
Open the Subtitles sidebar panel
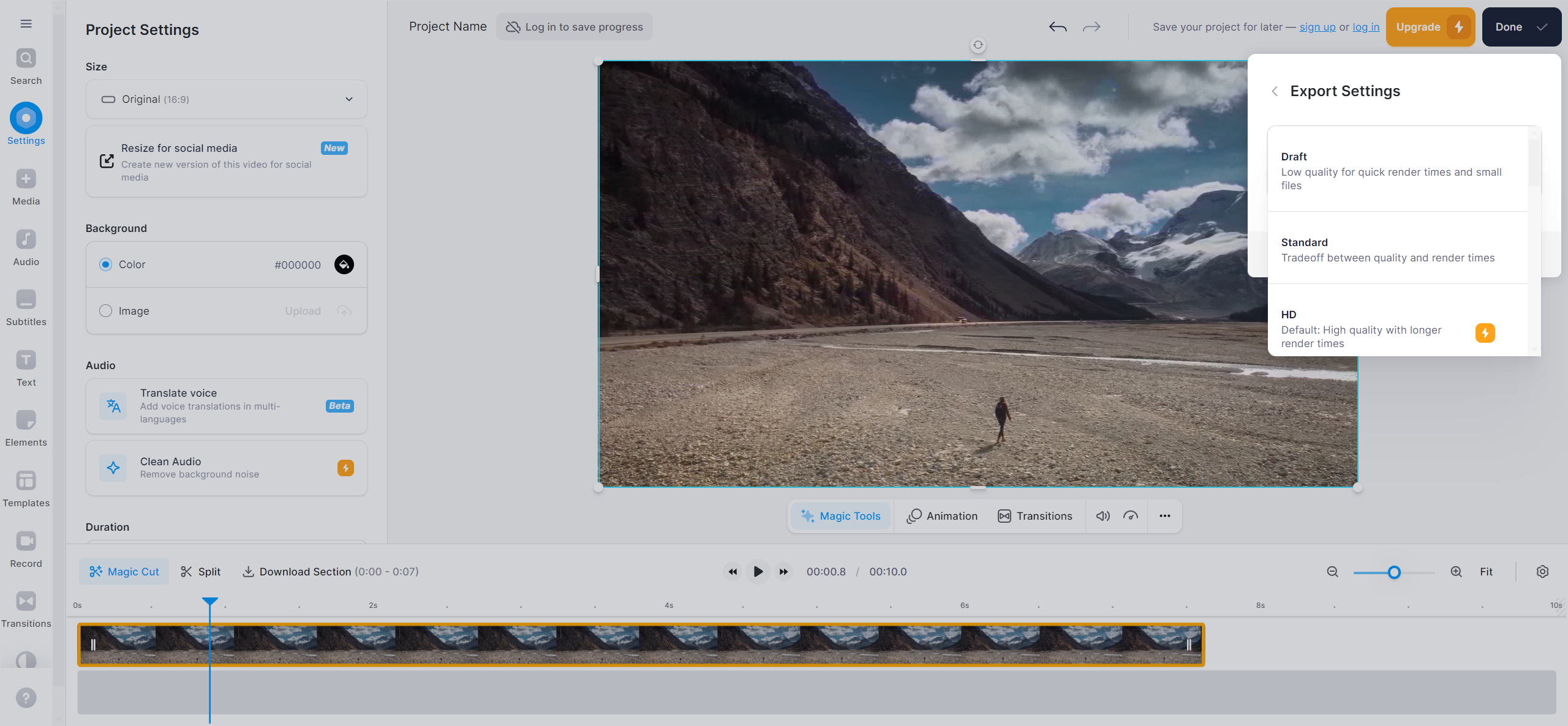click(x=26, y=307)
